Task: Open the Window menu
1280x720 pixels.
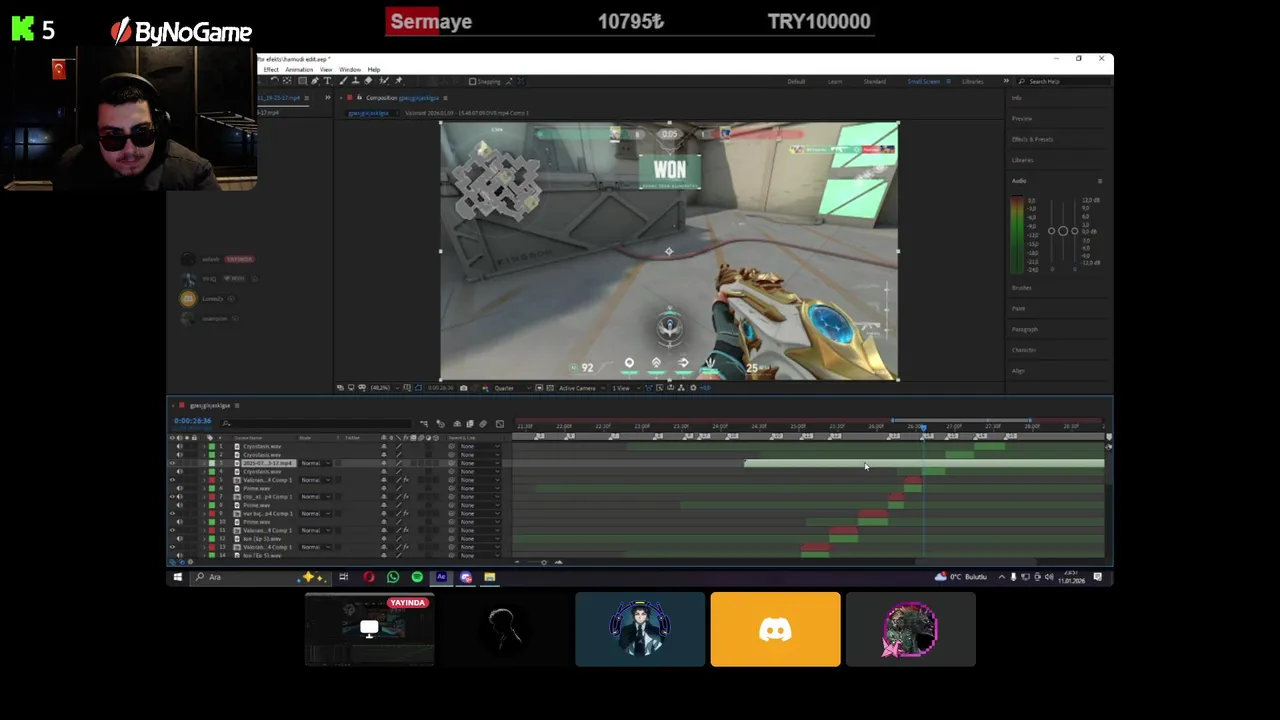Action: point(350,69)
